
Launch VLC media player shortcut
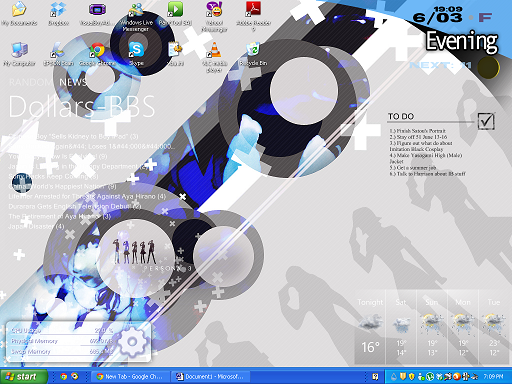coord(214,57)
